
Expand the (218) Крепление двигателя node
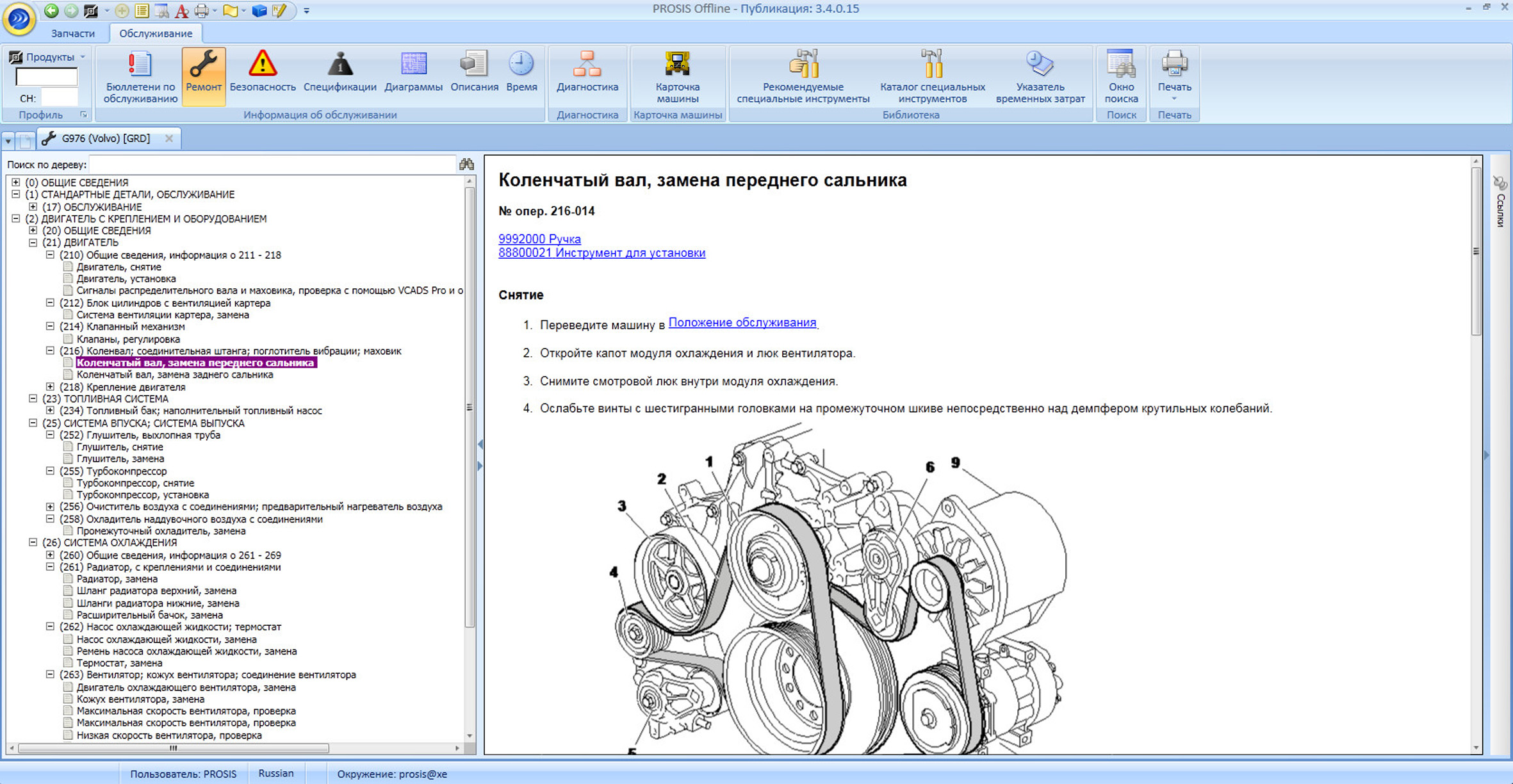51,387
